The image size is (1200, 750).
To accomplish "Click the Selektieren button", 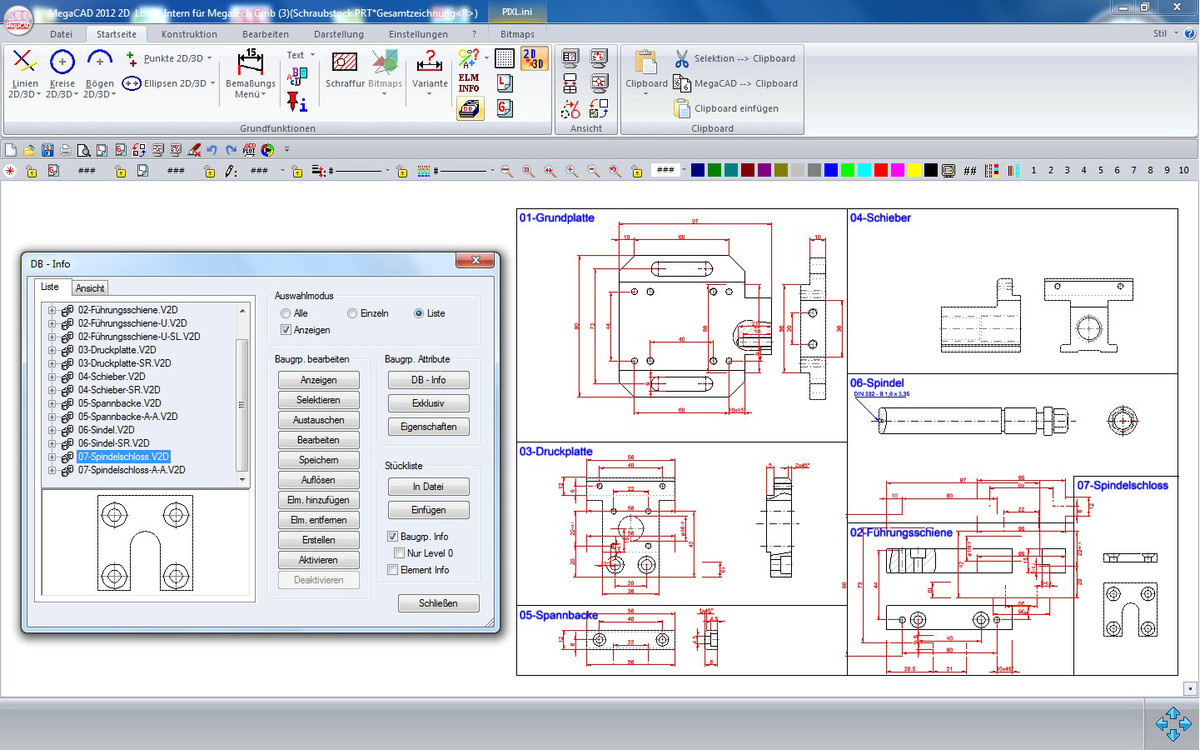I will 318,400.
